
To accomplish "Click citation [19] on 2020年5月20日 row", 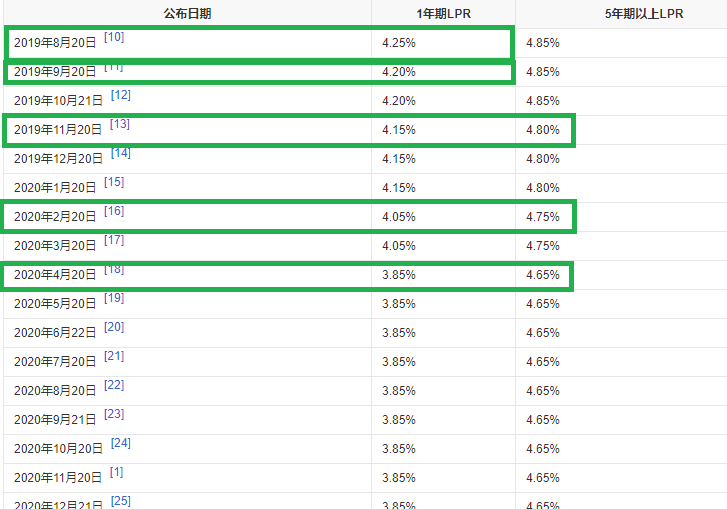I will click(114, 298).
